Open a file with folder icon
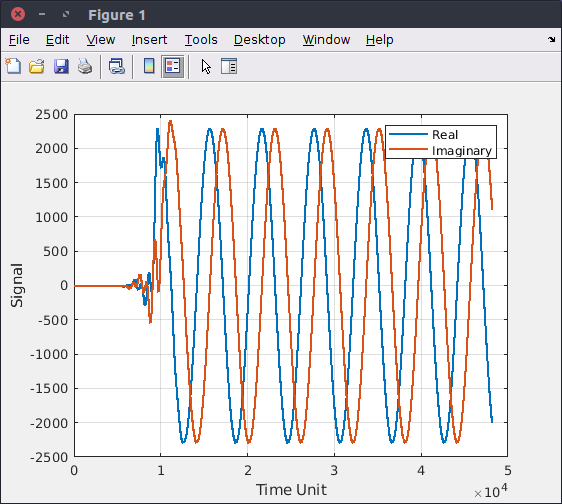The width and height of the screenshot is (562, 504). (37, 66)
